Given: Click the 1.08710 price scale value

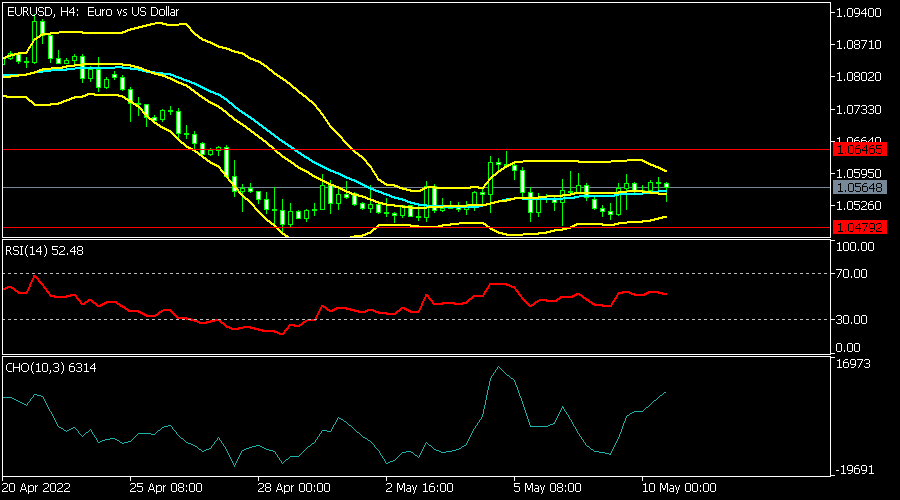Looking at the screenshot, I should pos(859,45).
